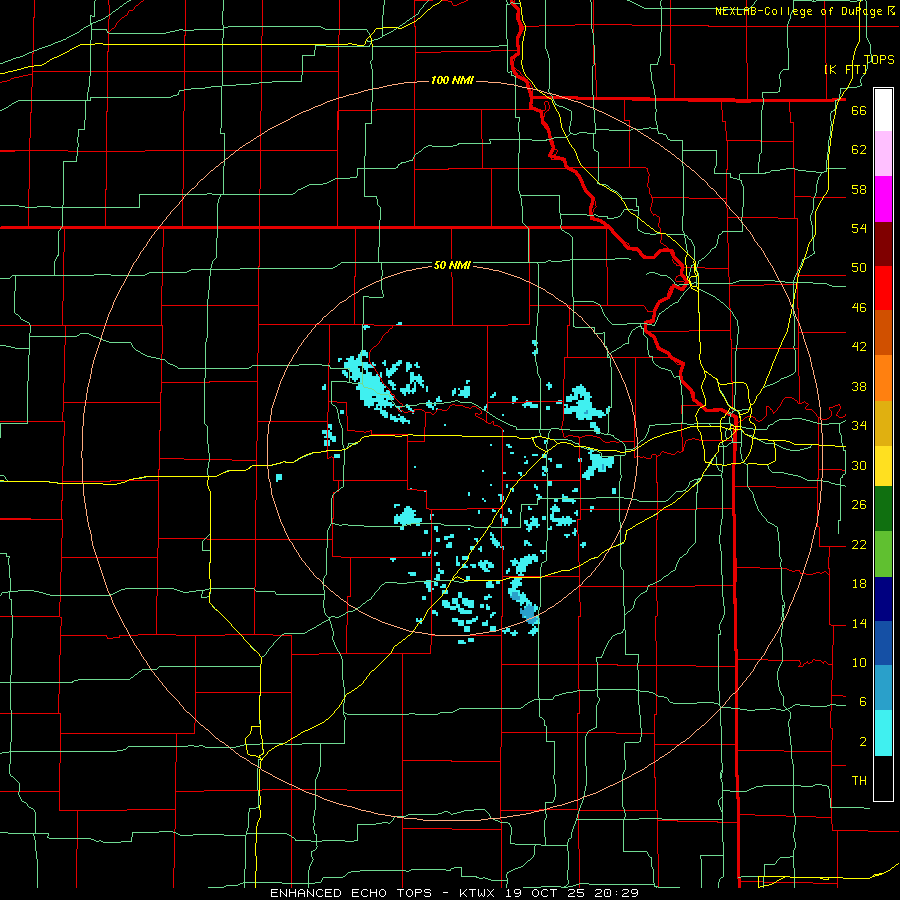Screen dimensions: 900x900
Task: Click the yellow legend swatch
Action: coord(883,466)
